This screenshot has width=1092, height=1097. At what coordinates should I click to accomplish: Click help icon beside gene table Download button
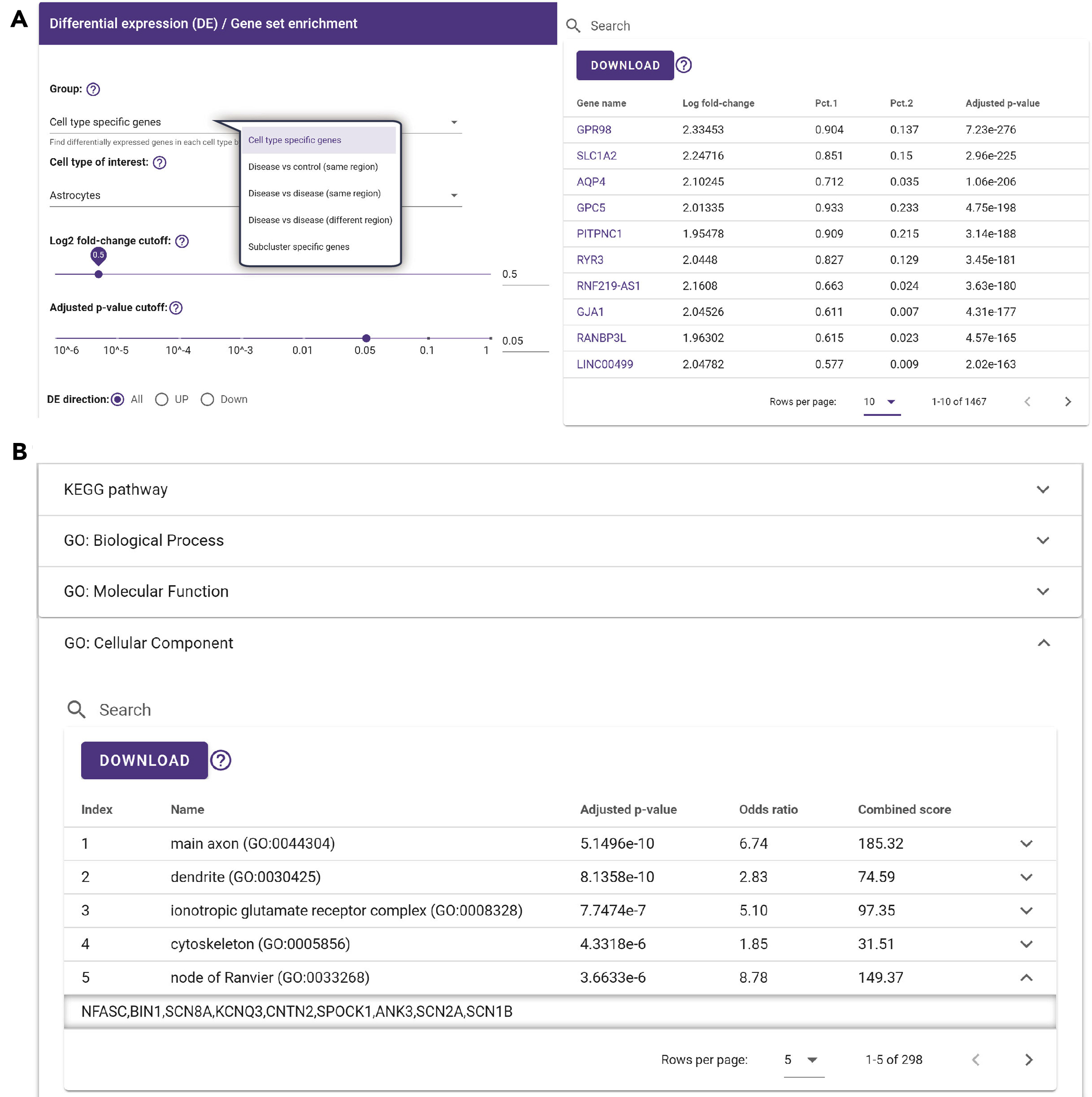pos(683,65)
